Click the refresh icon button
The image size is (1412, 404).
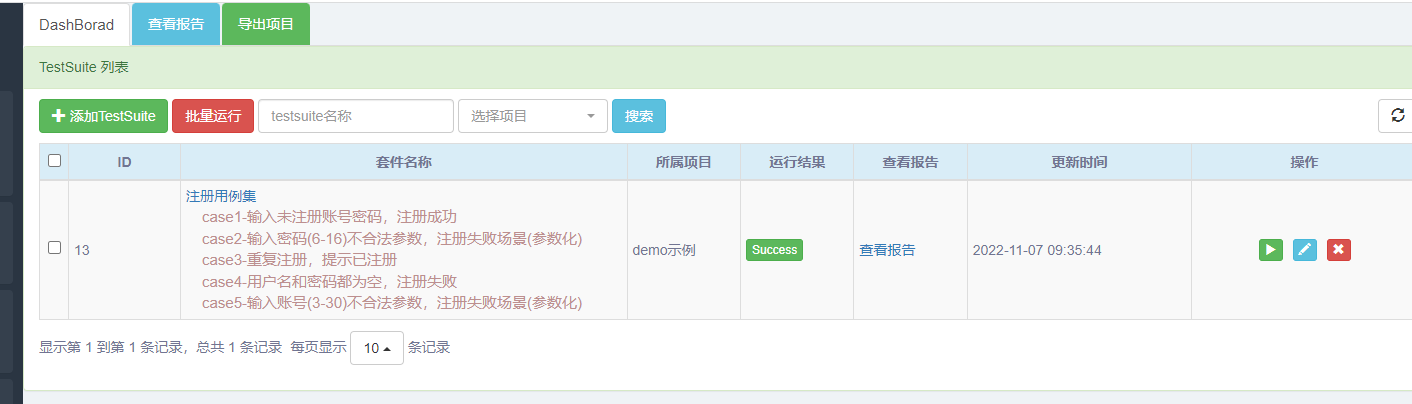click(1397, 115)
